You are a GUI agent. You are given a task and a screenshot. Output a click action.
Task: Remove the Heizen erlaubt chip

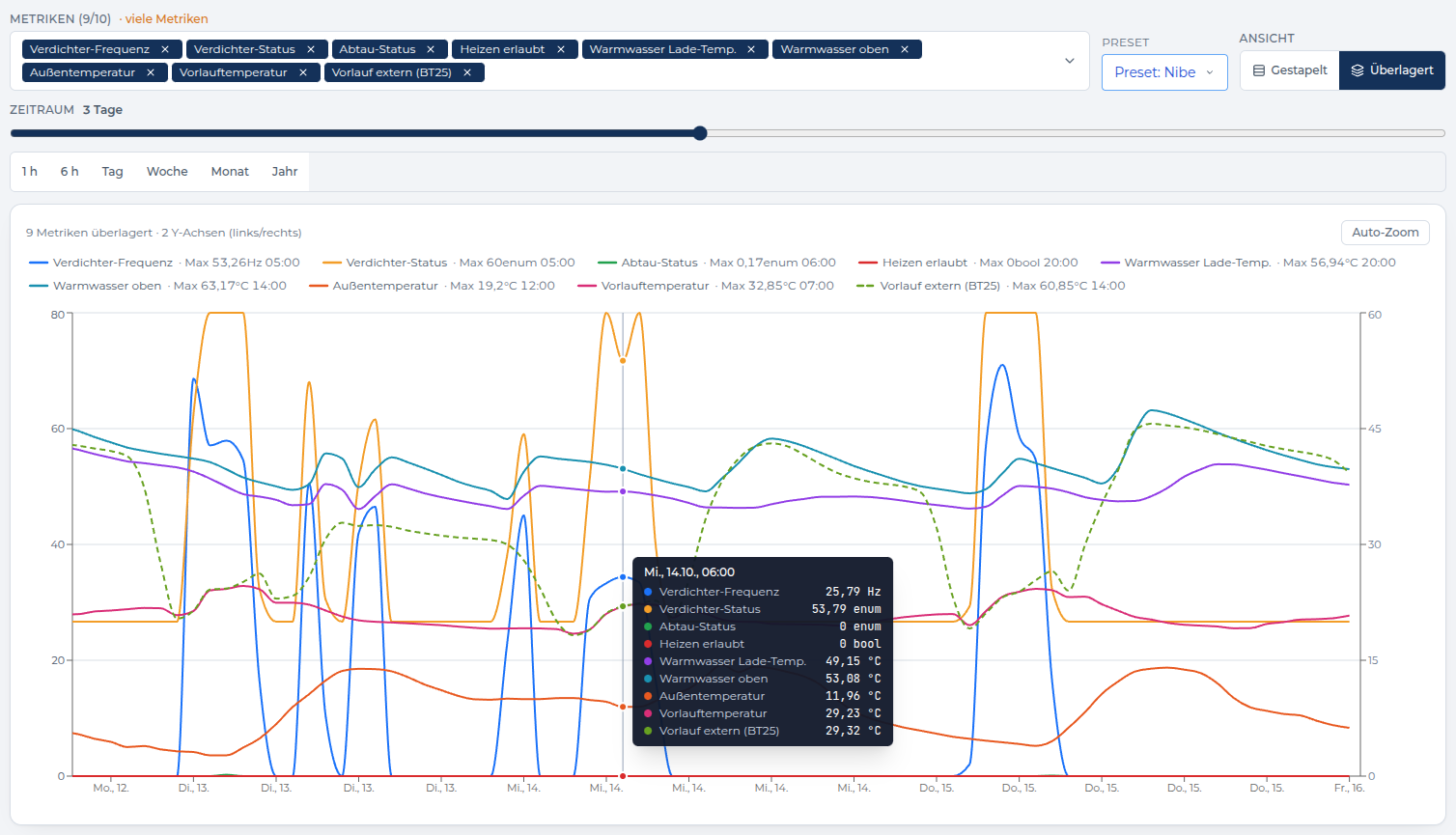(x=561, y=49)
